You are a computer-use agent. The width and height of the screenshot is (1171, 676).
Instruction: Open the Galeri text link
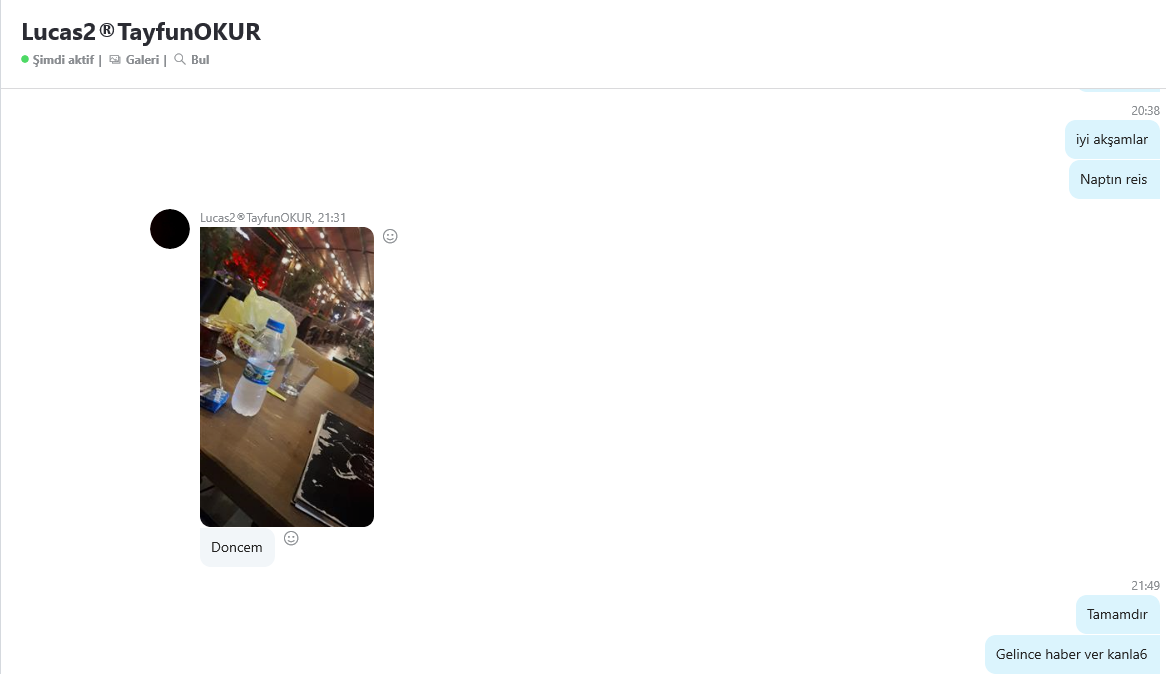[142, 60]
